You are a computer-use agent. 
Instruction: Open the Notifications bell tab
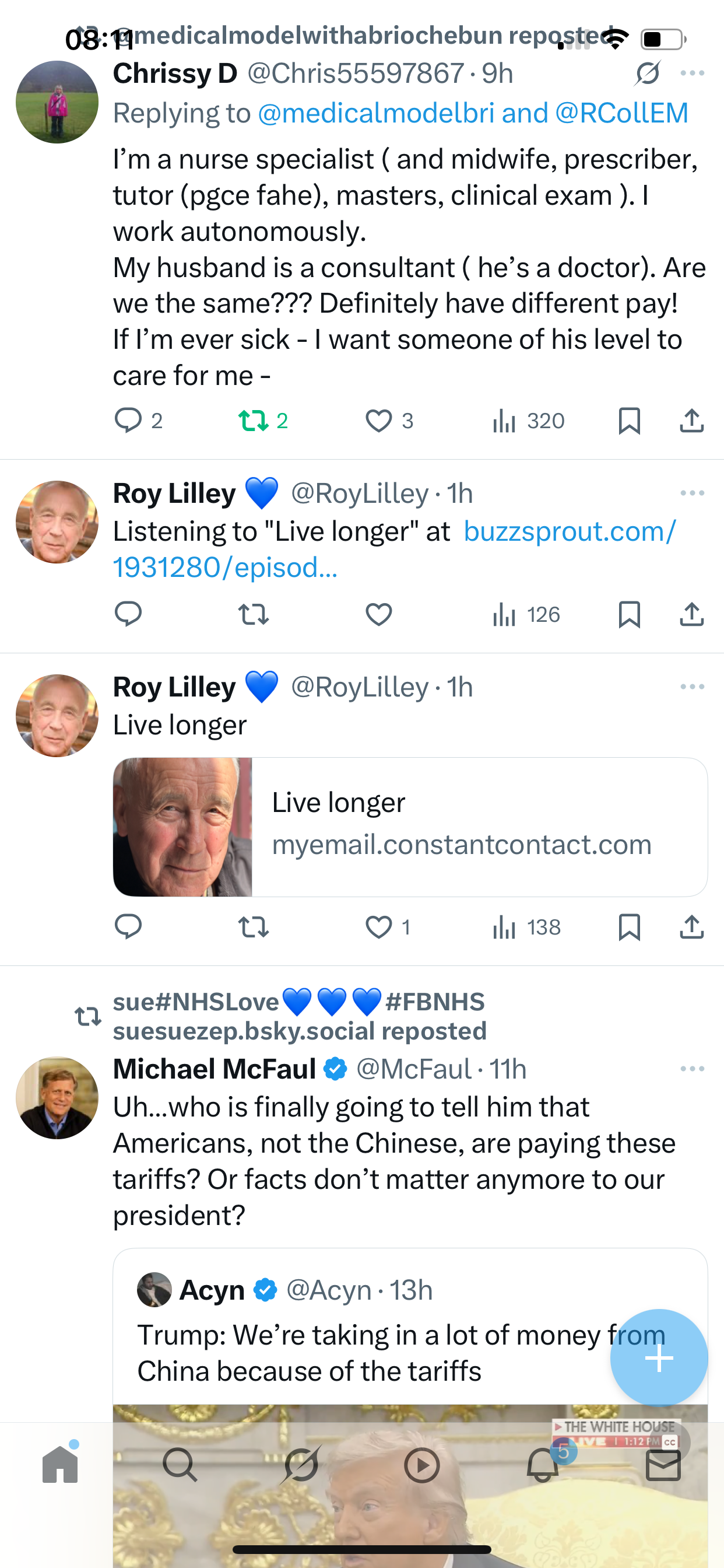coord(542,1465)
